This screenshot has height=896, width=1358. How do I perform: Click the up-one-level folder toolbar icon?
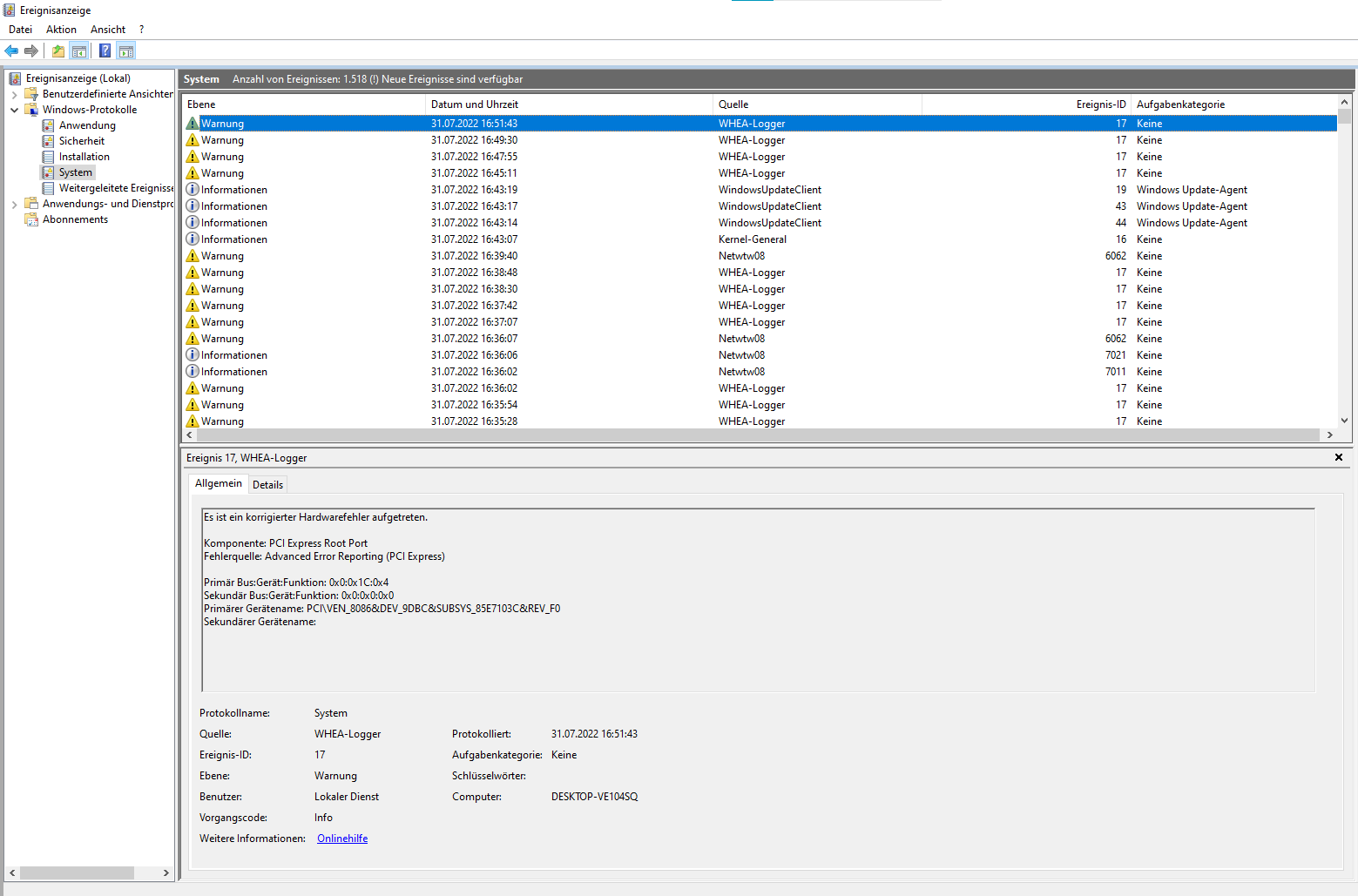[x=58, y=51]
